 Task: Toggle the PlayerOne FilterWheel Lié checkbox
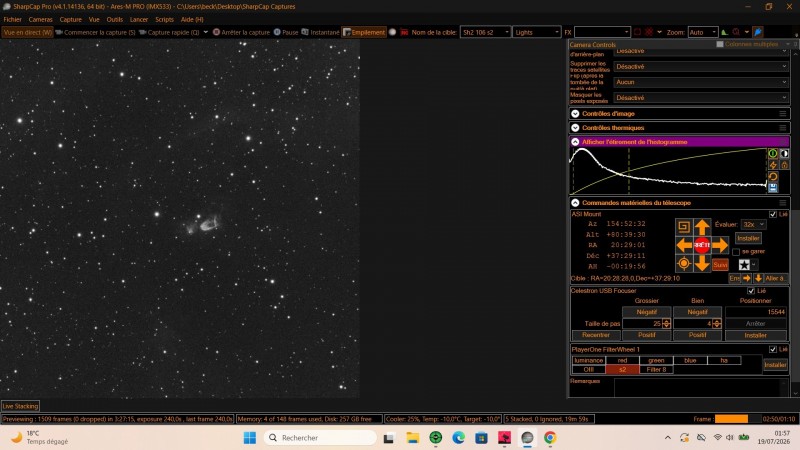[772, 349]
